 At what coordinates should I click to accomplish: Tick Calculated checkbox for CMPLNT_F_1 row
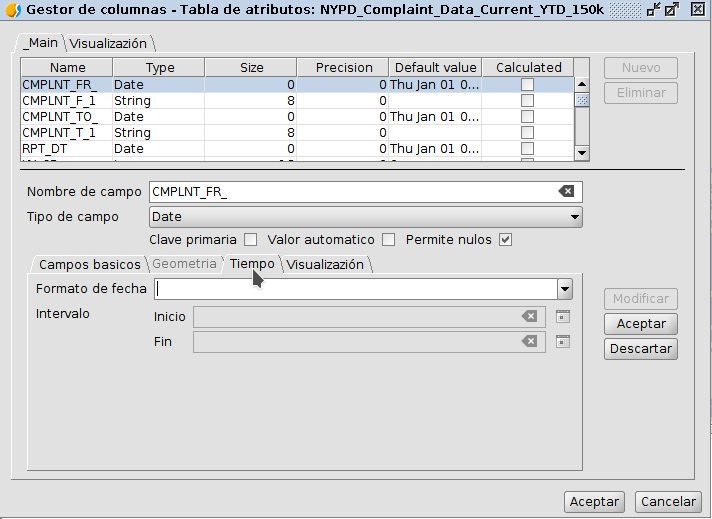tap(527, 101)
